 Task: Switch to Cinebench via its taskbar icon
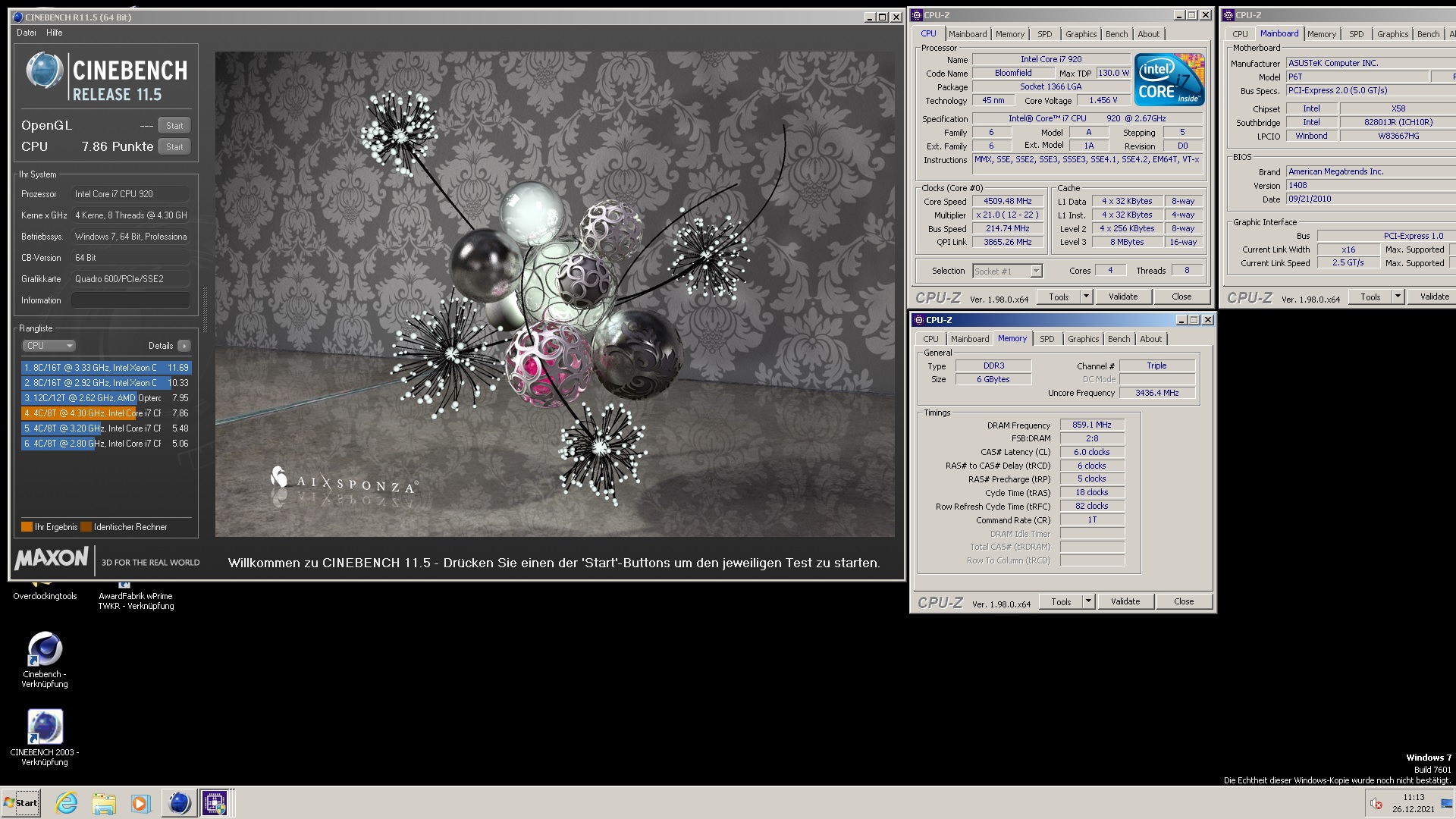click(179, 803)
